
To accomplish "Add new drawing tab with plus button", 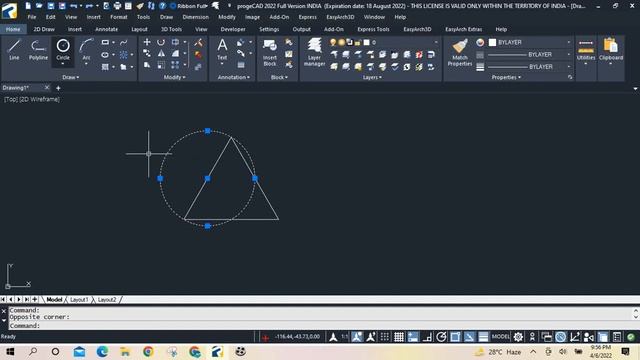I will click(58, 88).
